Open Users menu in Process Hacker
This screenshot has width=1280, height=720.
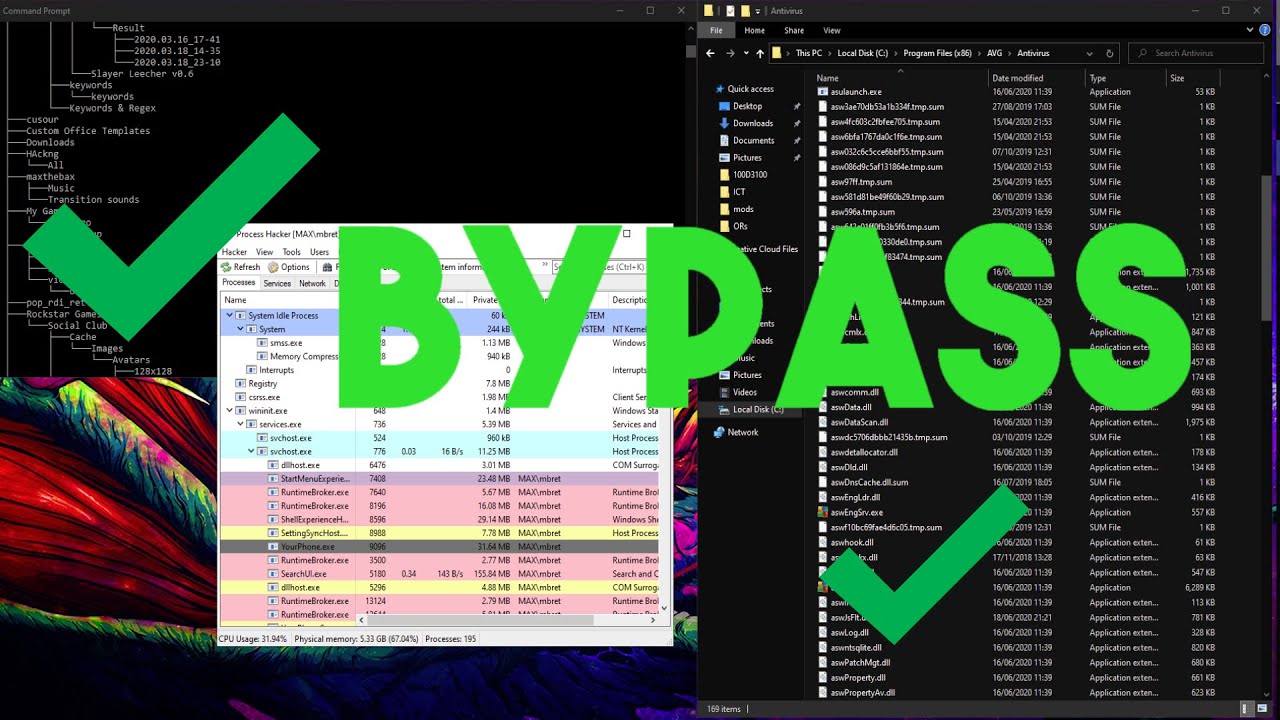tap(319, 252)
